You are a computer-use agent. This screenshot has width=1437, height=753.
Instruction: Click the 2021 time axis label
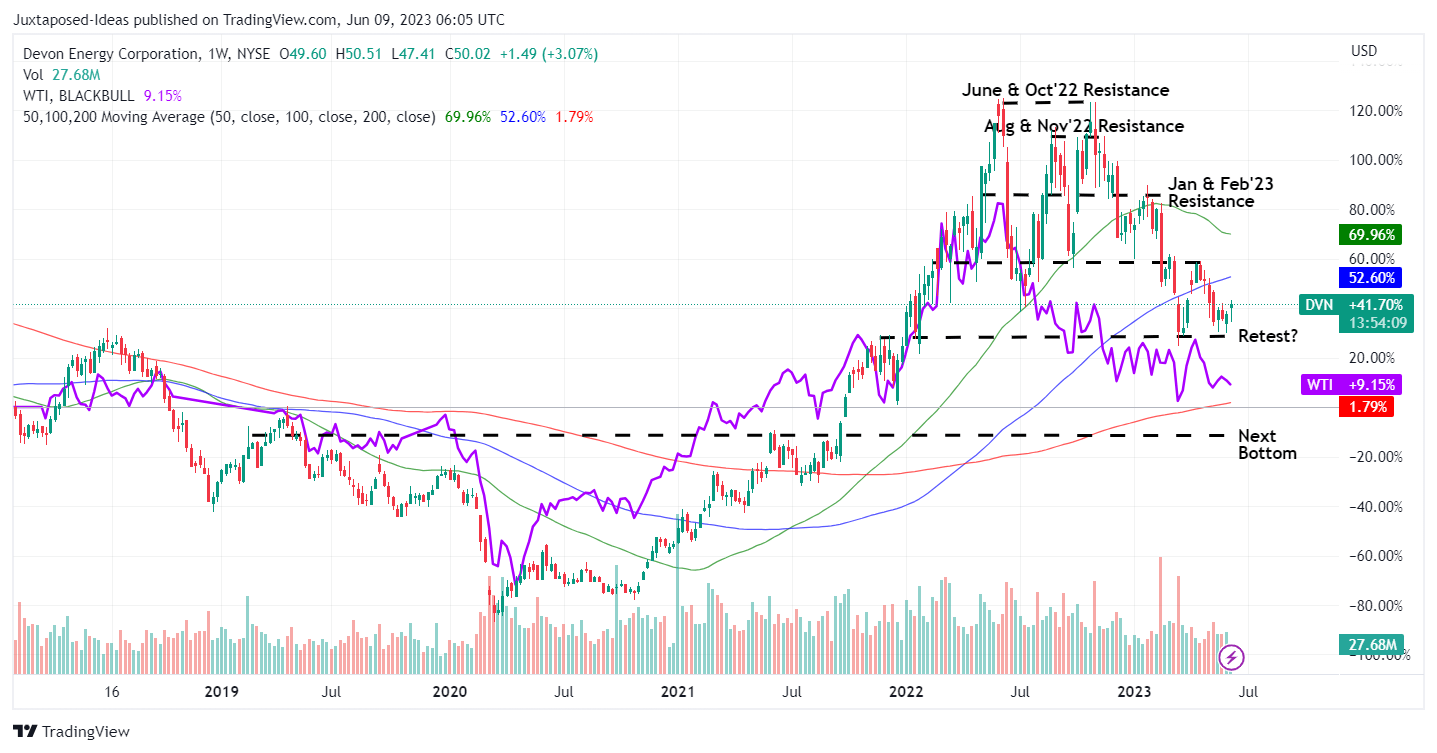click(678, 691)
